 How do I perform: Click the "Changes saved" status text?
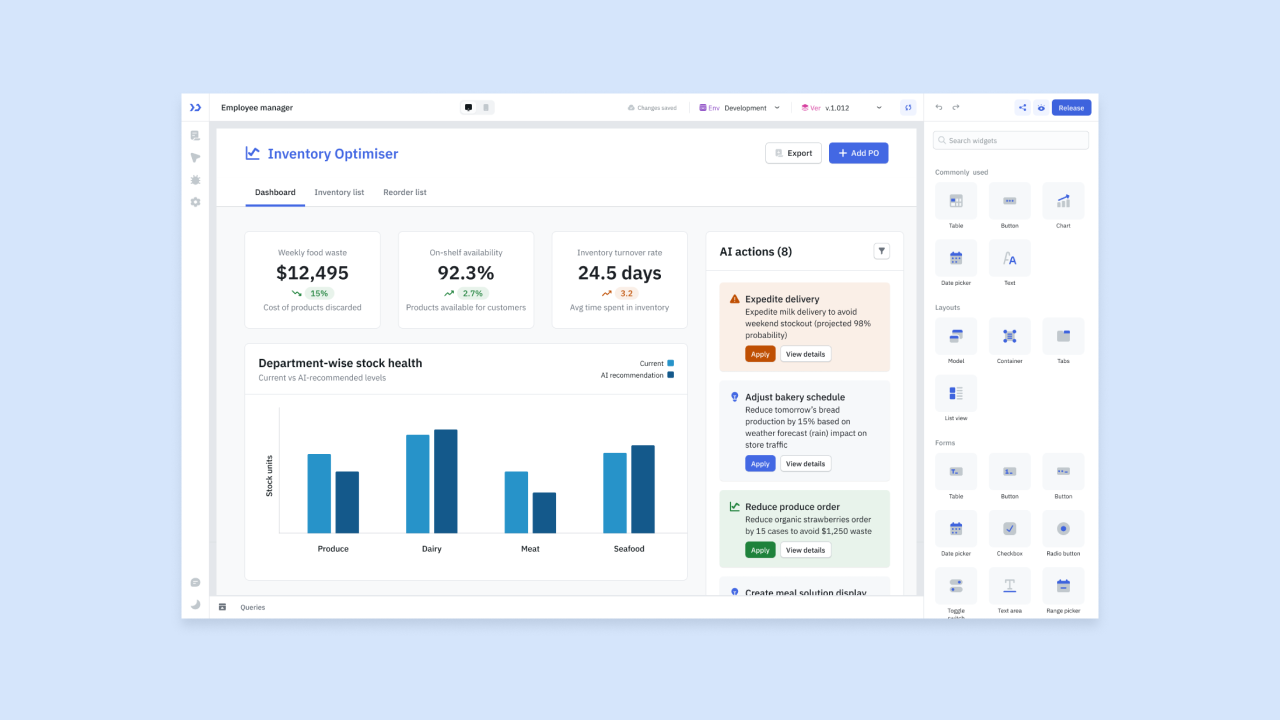pyautogui.click(x=656, y=108)
